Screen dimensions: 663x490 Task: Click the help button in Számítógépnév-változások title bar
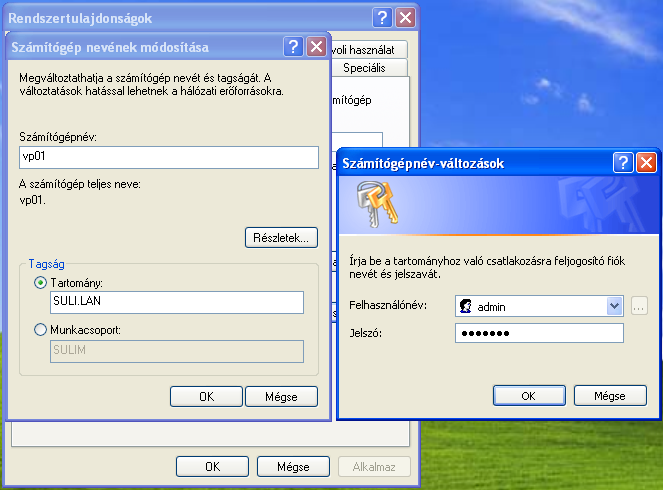(x=623, y=162)
